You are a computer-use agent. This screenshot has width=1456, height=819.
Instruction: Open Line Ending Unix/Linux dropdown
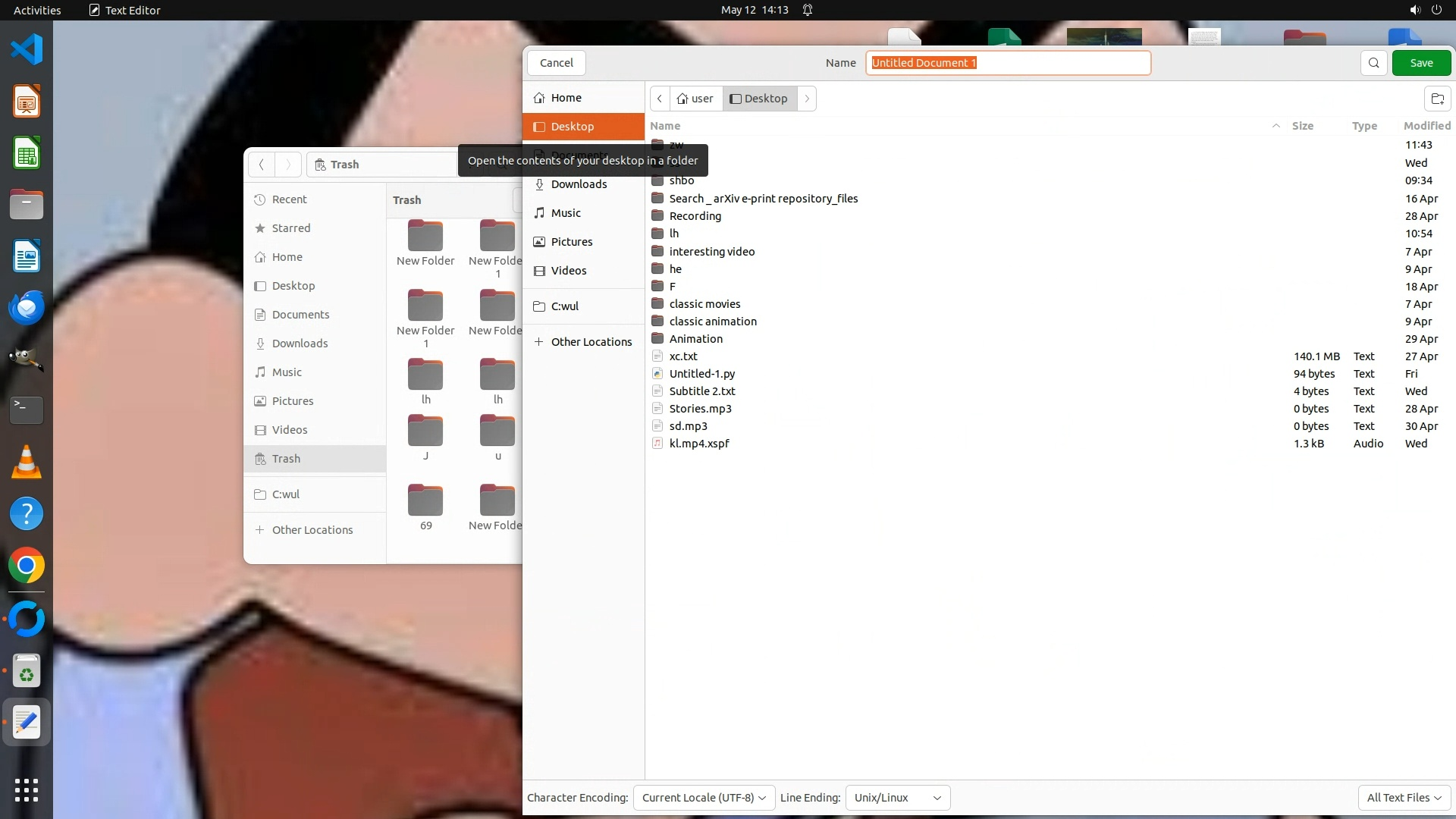(897, 798)
